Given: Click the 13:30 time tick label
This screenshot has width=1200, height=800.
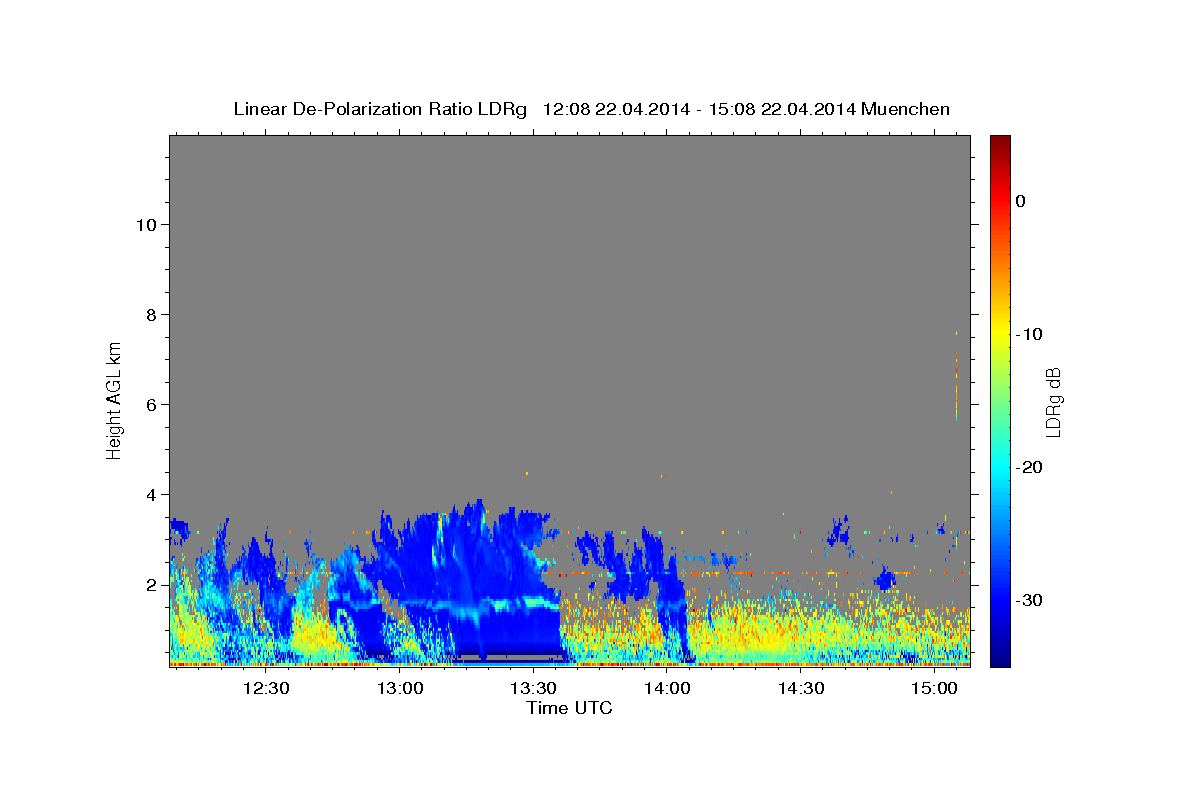Looking at the screenshot, I should click(533, 689).
